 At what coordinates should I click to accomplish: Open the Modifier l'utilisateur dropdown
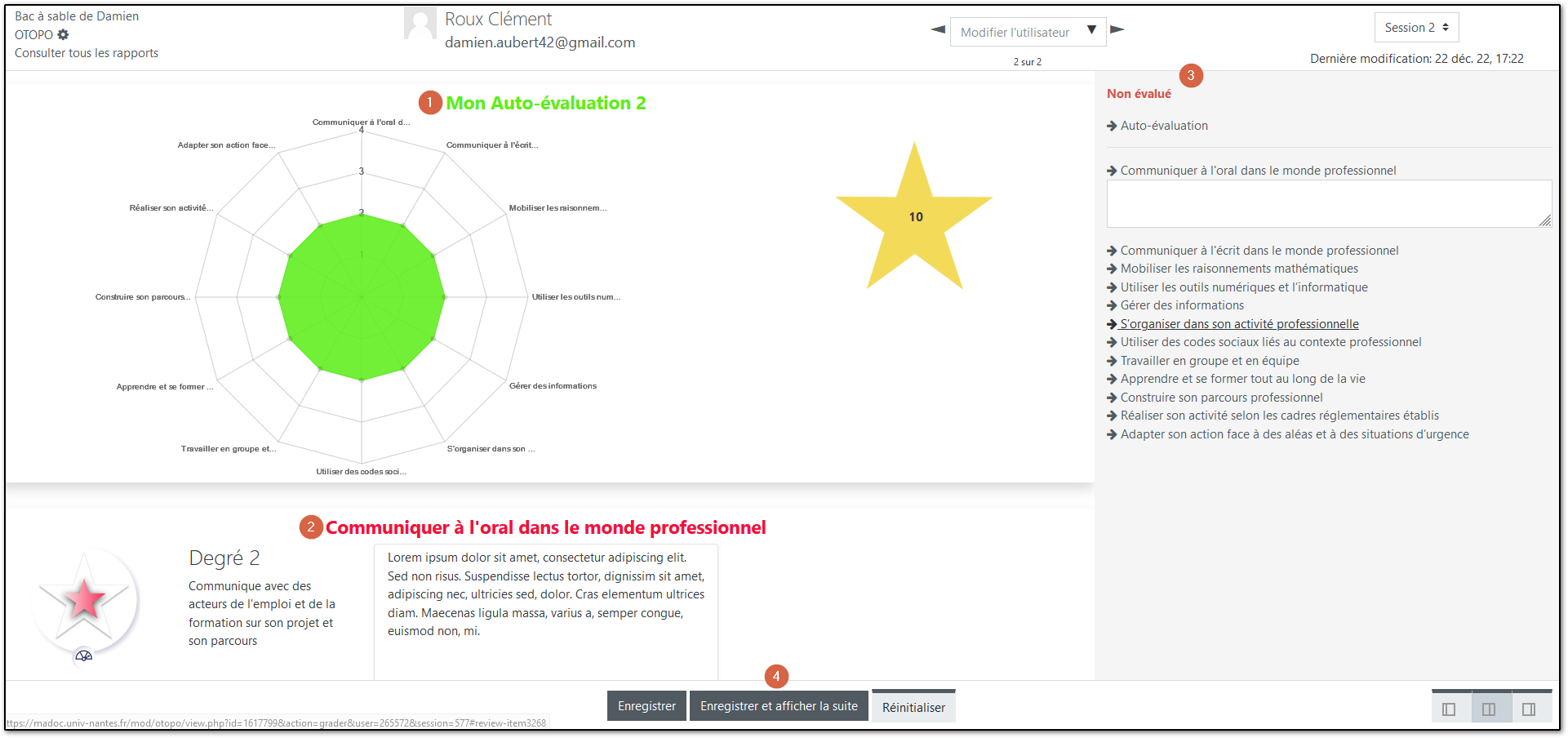[1028, 31]
